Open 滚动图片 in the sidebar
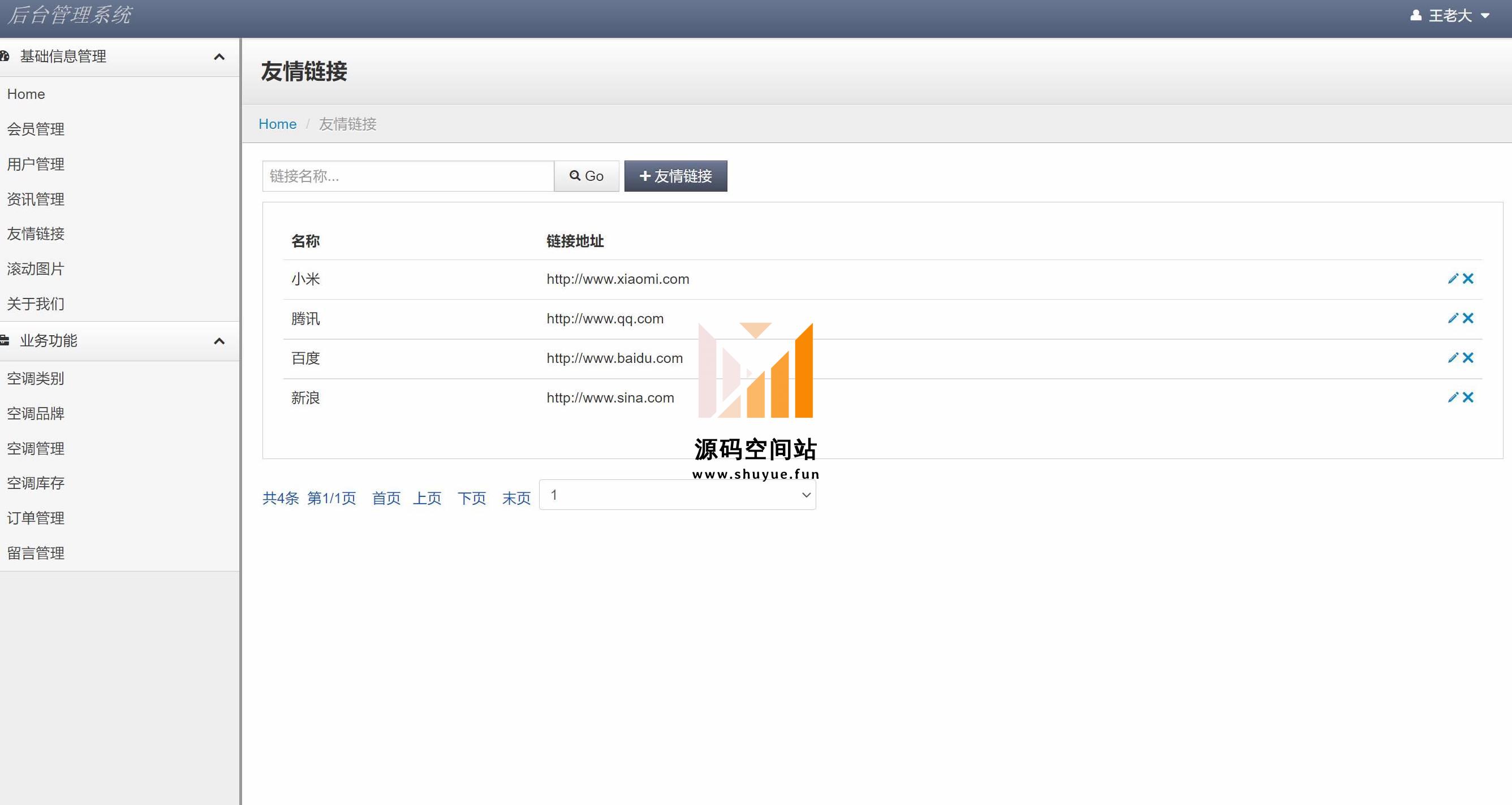The height and width of the screenshot is (805, 1512). click(35, 269)
